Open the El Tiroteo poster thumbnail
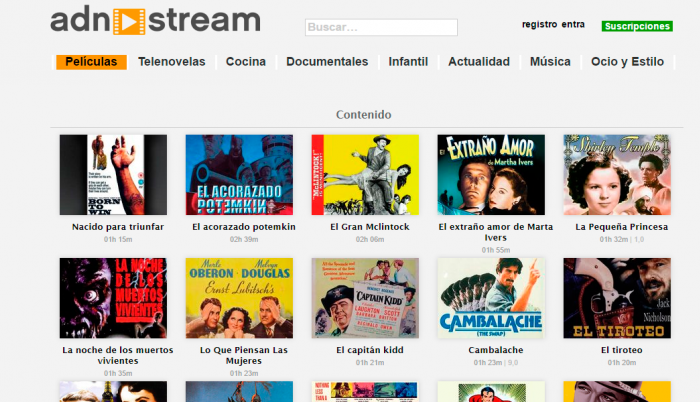 point(617,298)
